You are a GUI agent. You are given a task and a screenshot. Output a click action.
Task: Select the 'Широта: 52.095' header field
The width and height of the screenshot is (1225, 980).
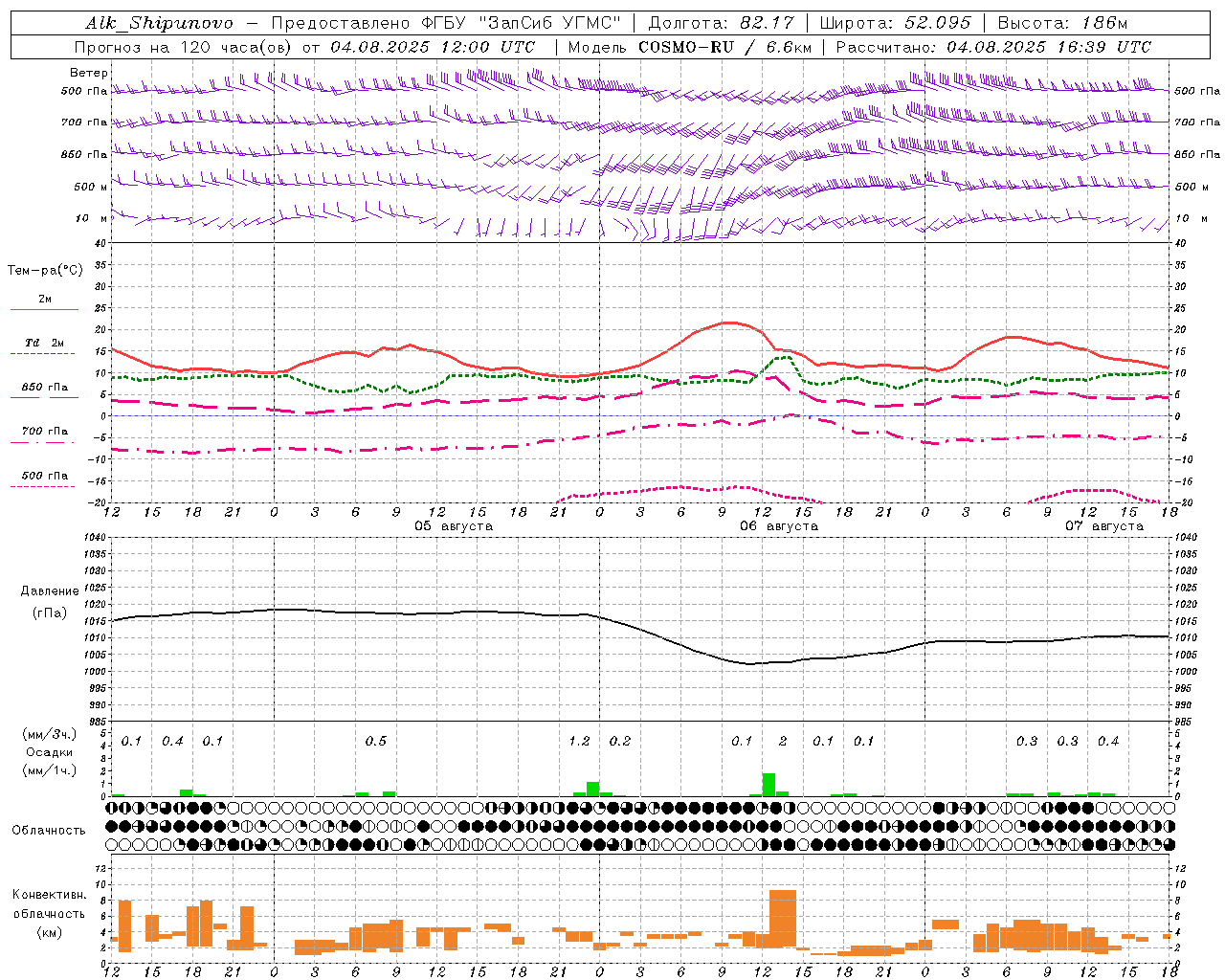[x=896, y=23]
